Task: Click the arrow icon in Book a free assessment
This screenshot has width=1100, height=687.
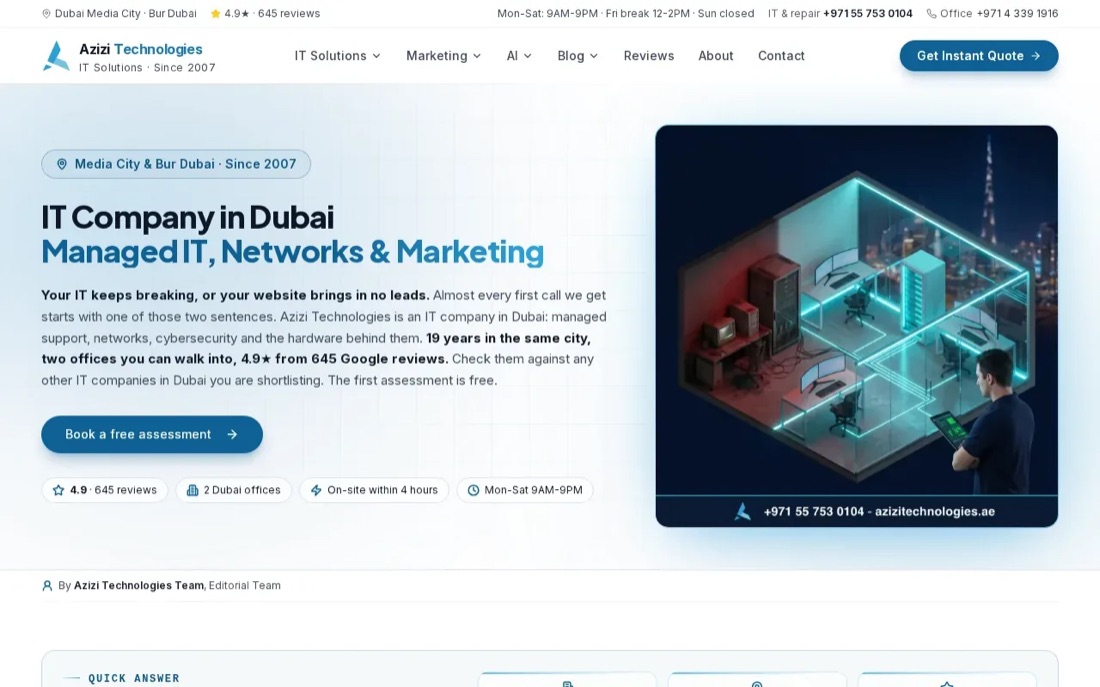Action: tap(232, 434)
